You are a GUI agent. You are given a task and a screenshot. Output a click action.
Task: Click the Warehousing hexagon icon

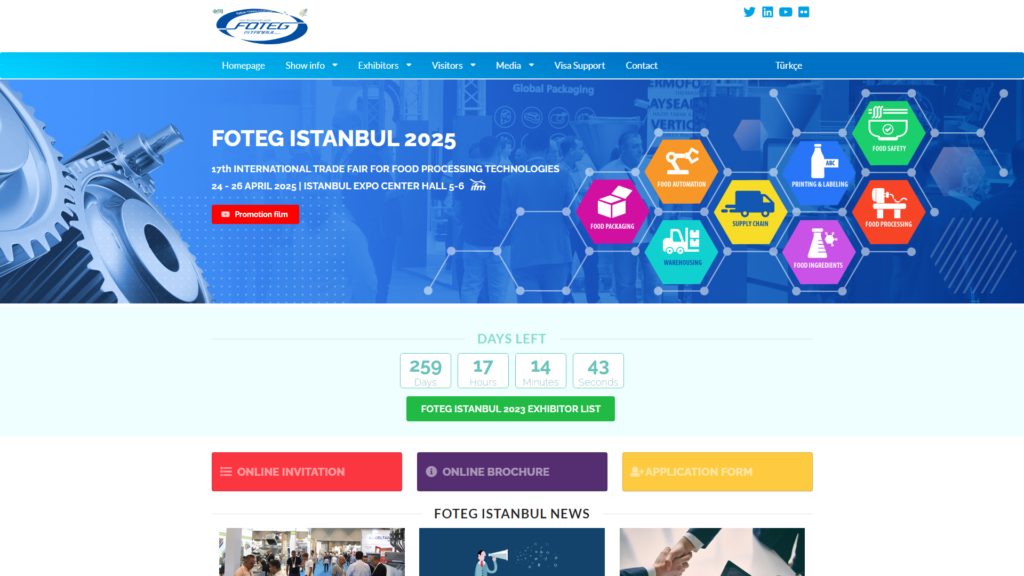[x=682, y=251]
